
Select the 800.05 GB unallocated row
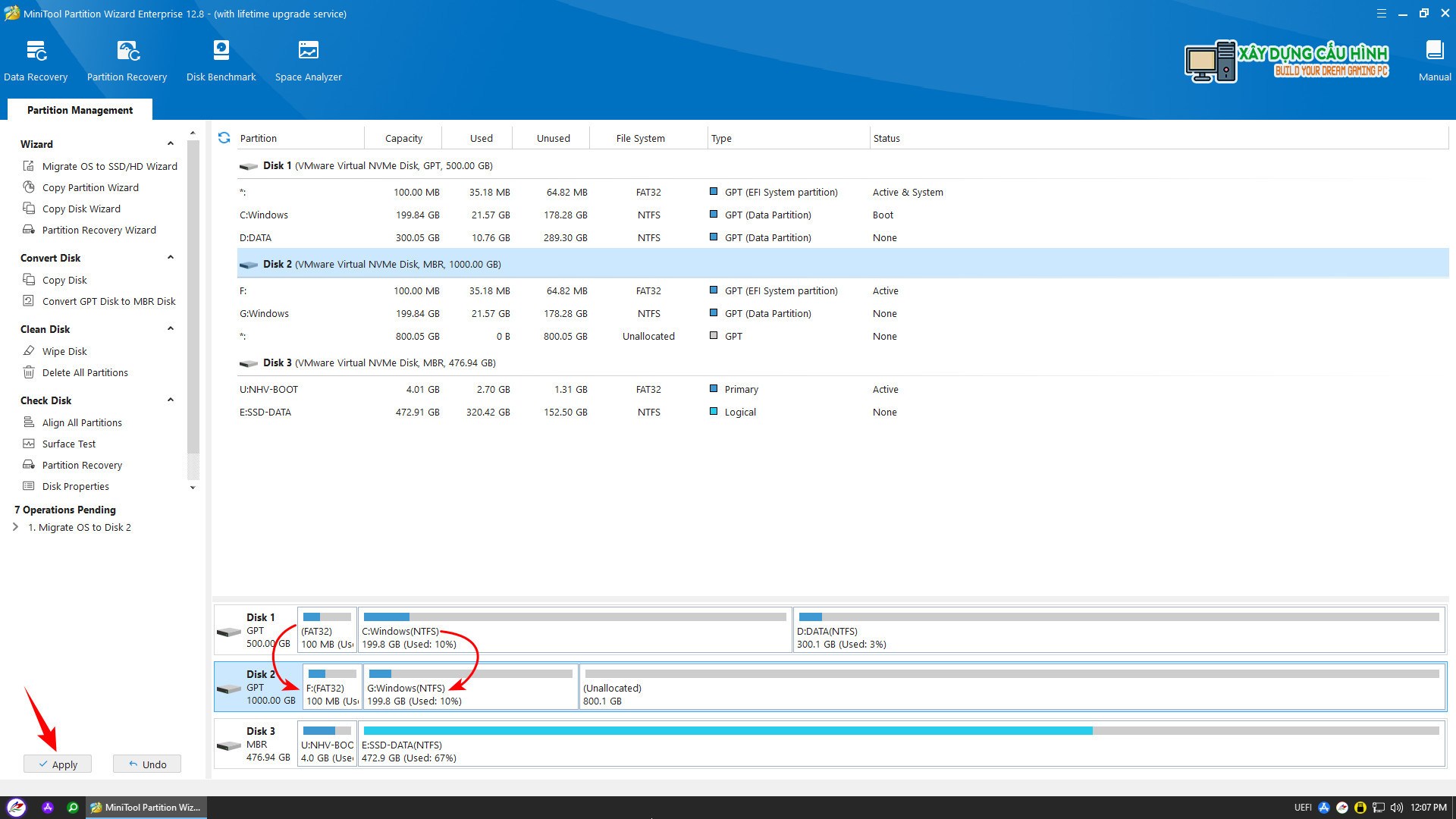point(843,336)
